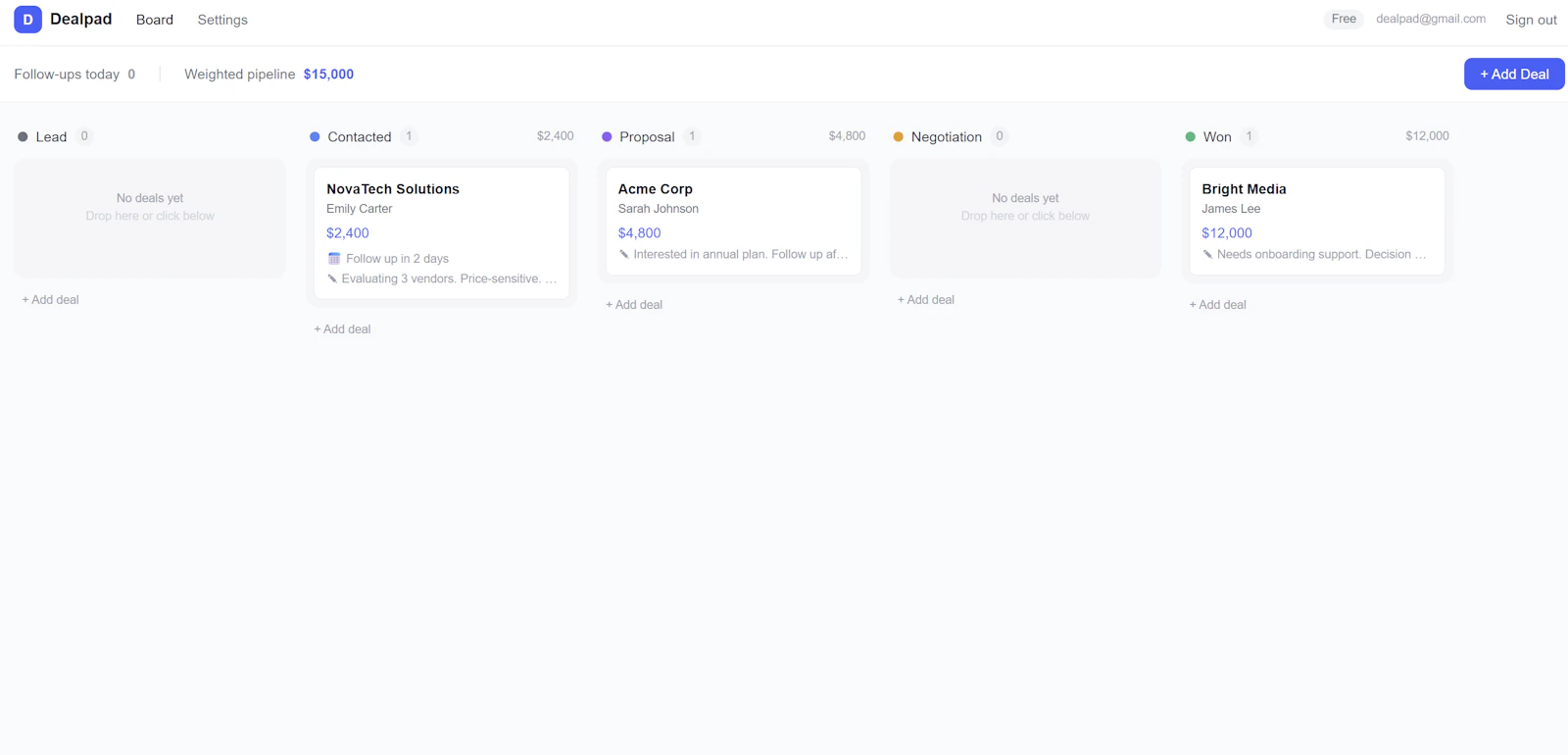The width and height of the screenshot is (1568, 755).
Task: Click the James Lee contact name
Action: pos(1231,209)
